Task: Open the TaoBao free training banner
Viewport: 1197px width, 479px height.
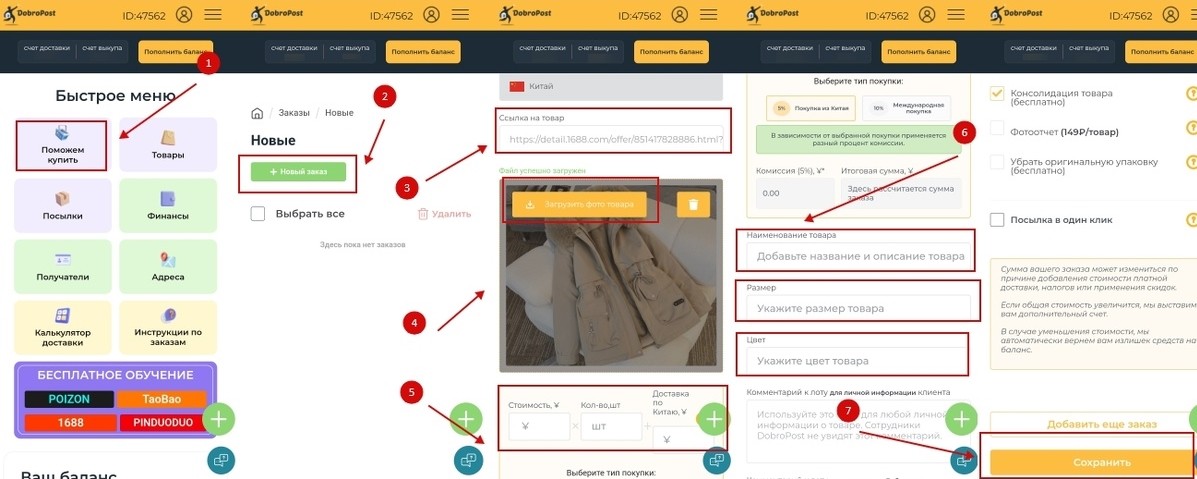Action: [x=162, y=400]
